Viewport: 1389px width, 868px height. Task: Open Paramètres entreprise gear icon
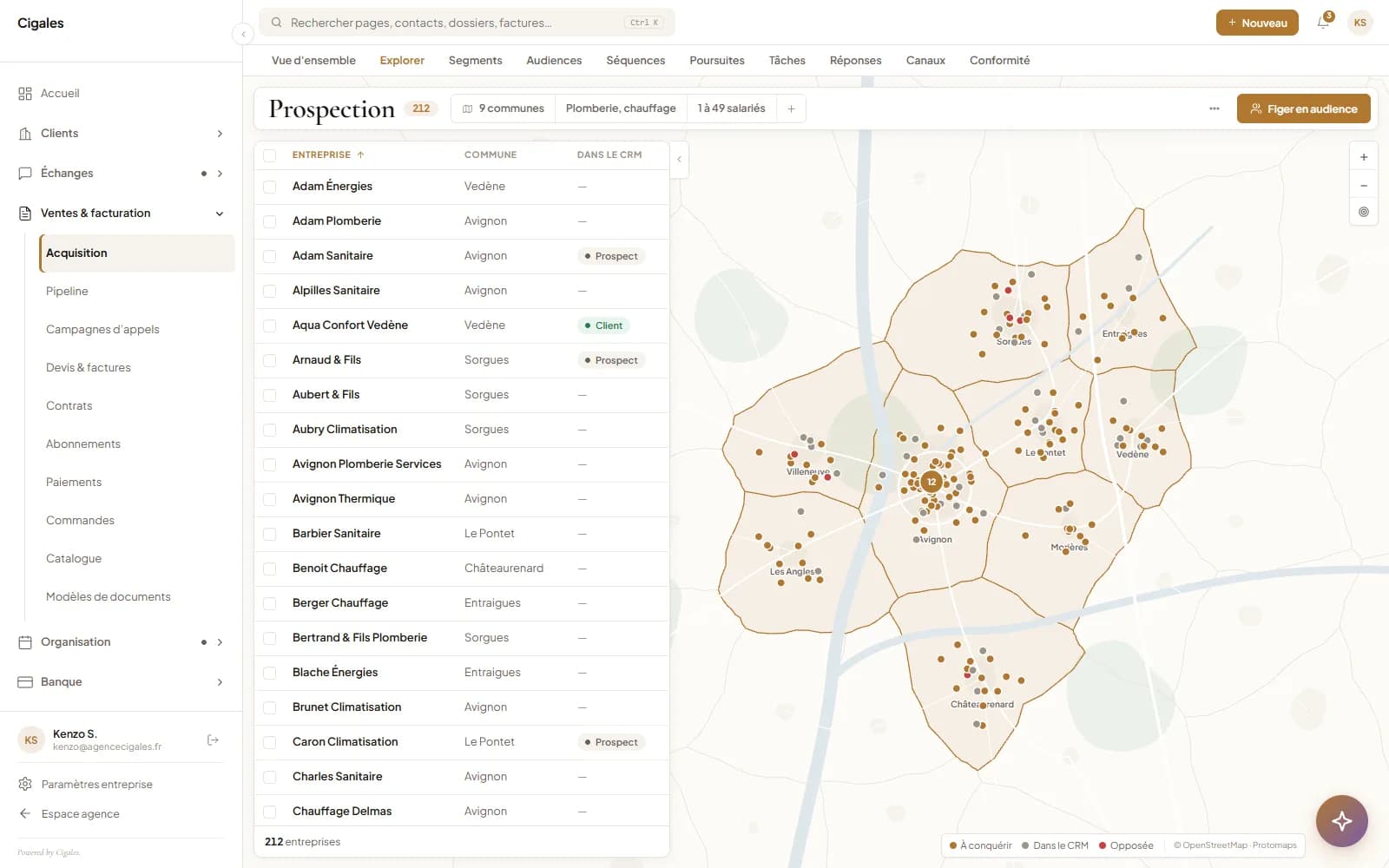pyautogui.click(x=25, y=784)
